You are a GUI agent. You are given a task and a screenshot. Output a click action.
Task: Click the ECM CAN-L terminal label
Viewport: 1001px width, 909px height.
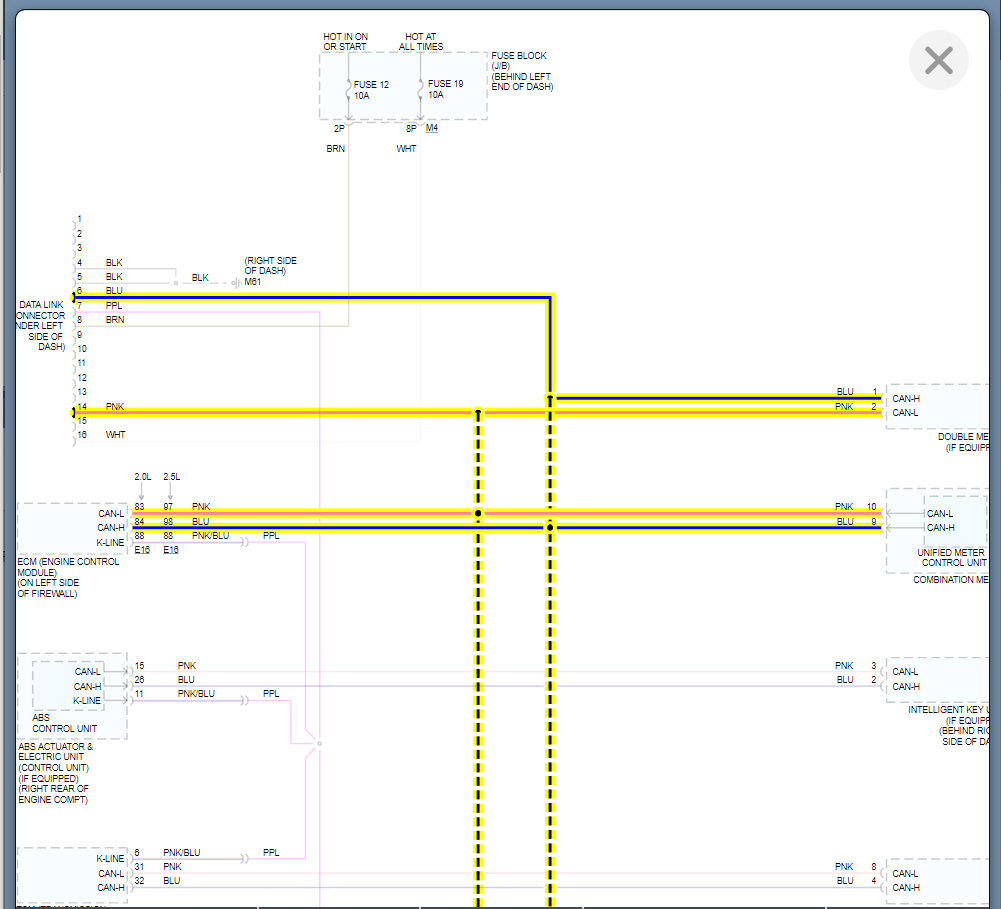111,513
